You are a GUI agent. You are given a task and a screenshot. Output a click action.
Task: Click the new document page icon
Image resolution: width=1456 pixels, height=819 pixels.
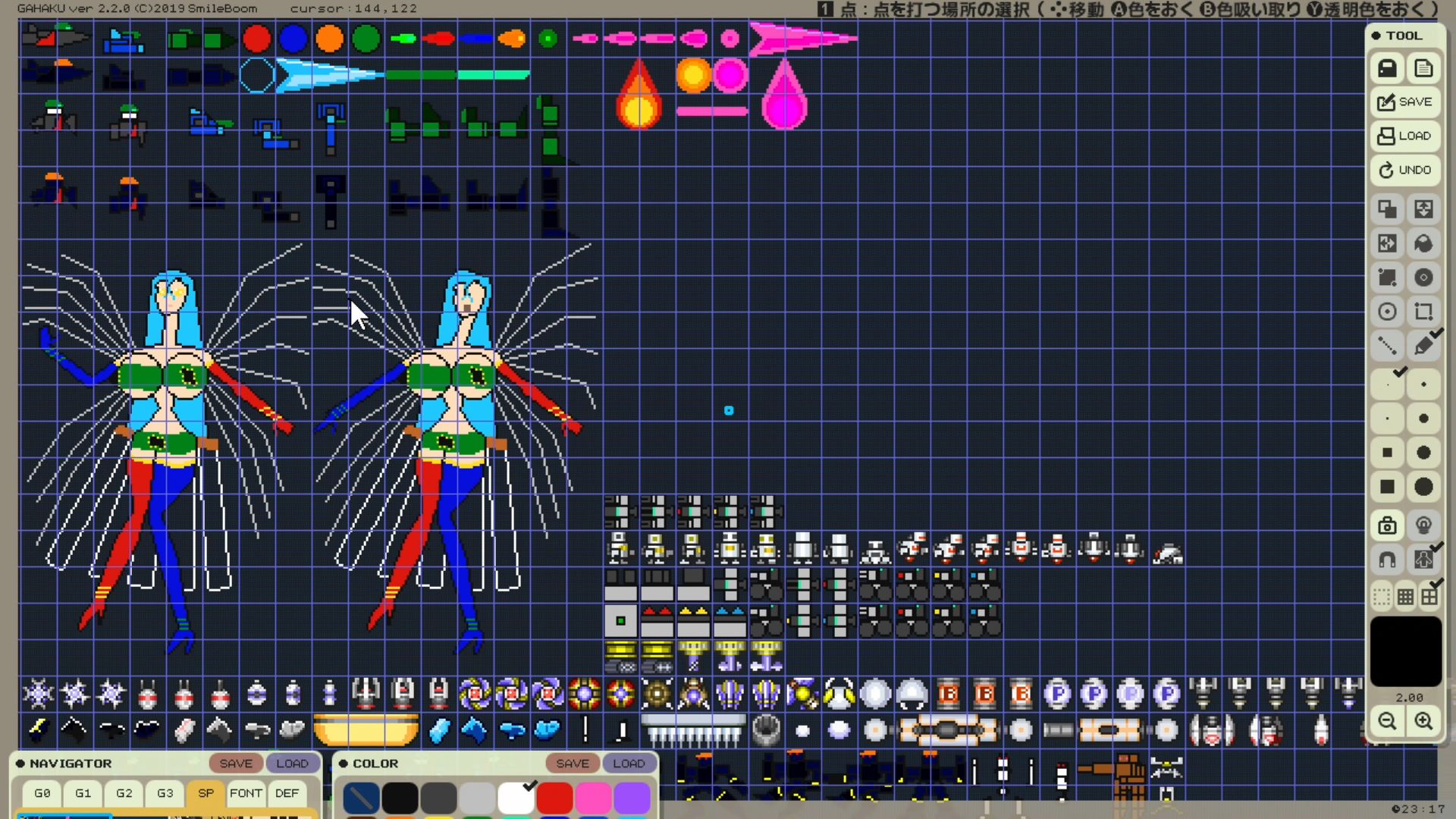[1423, 68]
